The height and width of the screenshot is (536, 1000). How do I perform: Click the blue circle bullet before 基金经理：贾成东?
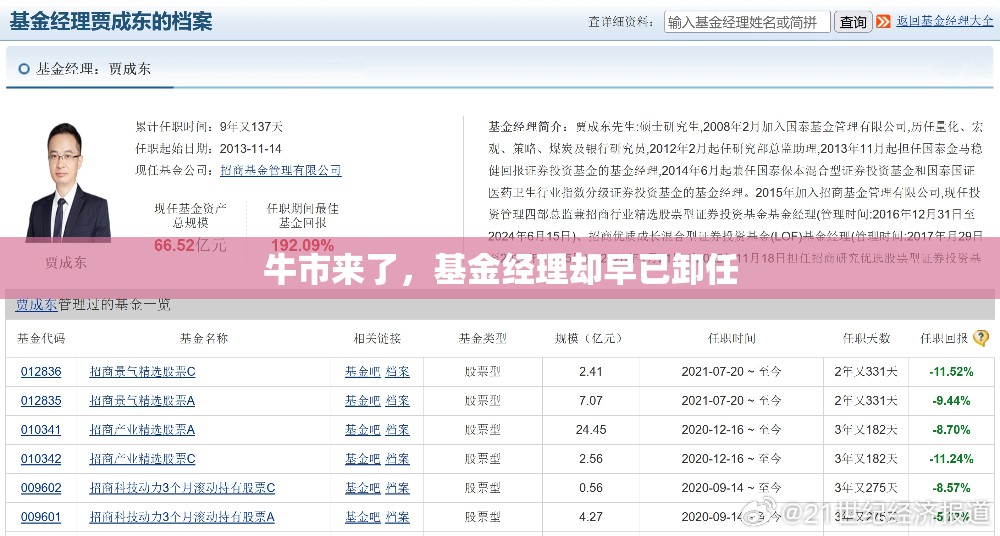pos(24,69)
